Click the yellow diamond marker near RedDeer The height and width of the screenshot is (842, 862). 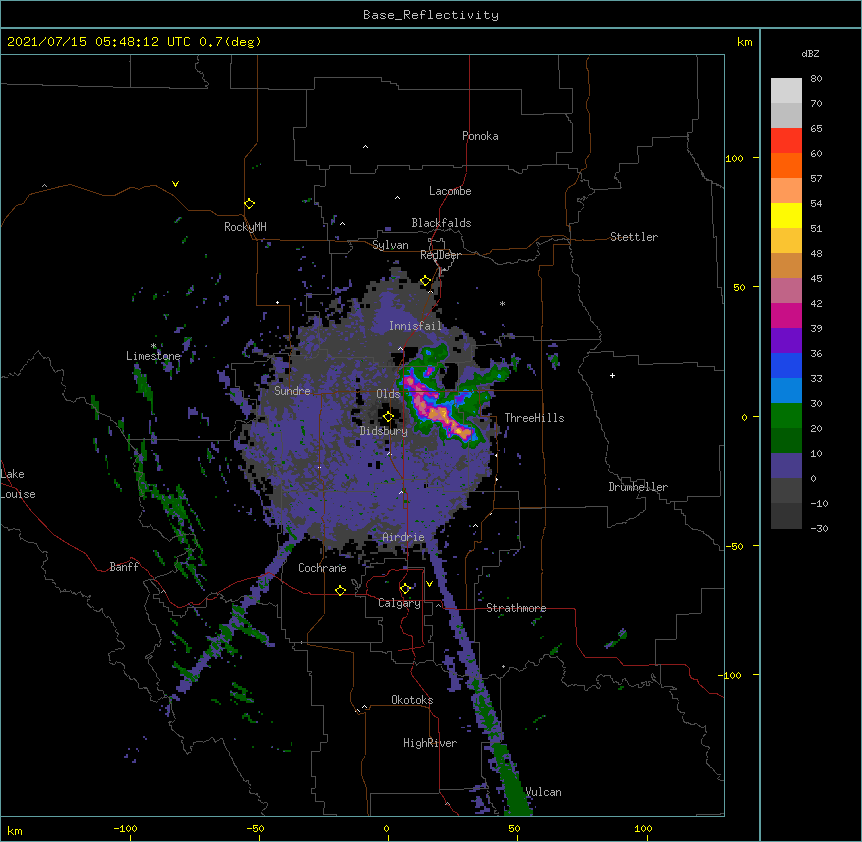(426, 281)
